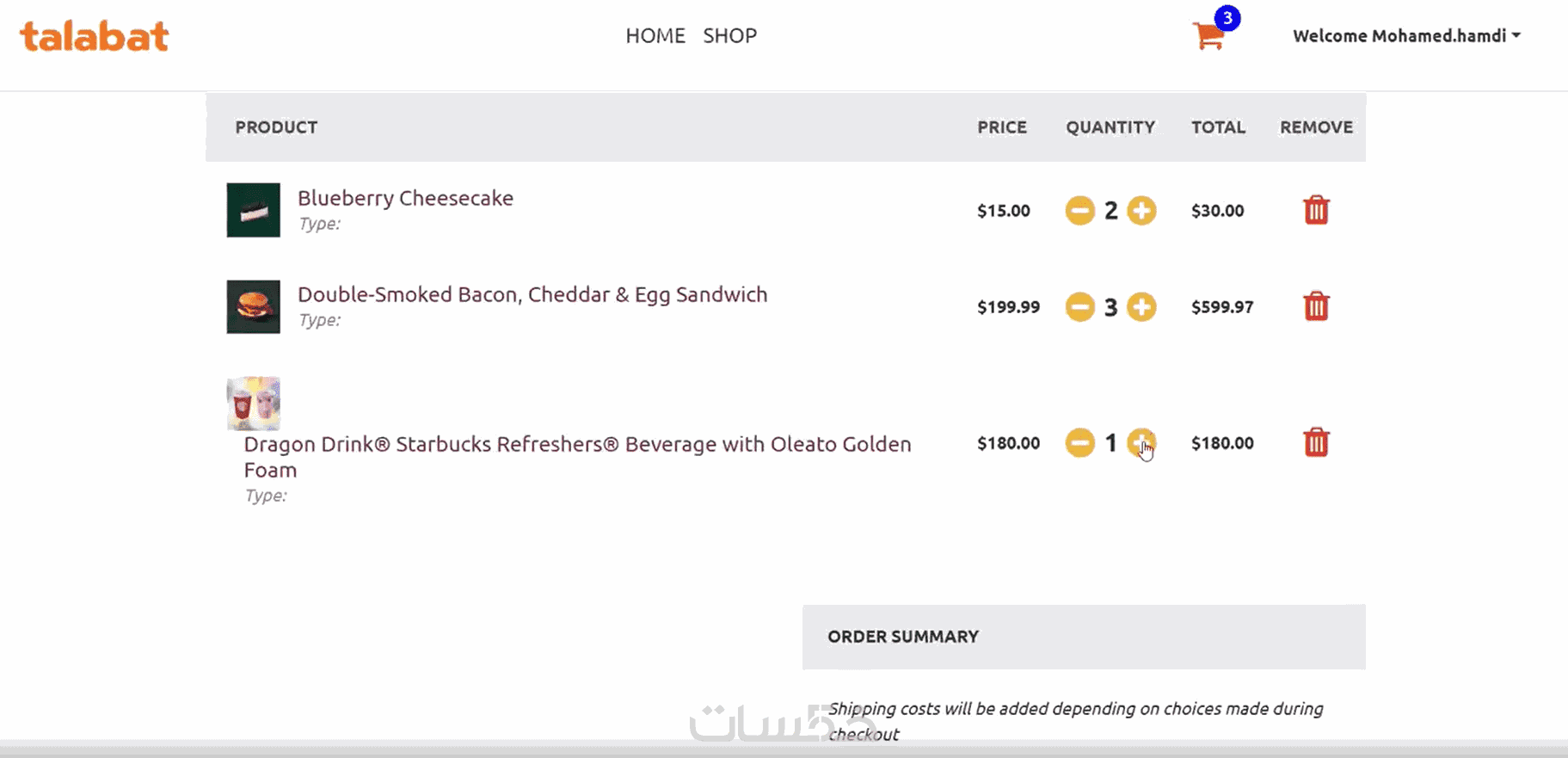Delete Bacon Cheddar Egg Sandwich from cart
The width and height of the screenshot is (1568, 758).
coord(1316,307)
